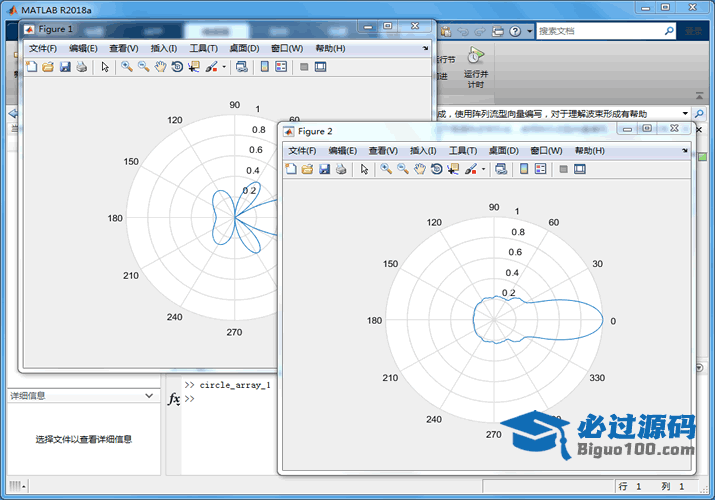Expand the details panel dropdown arrow
Screen dimensions: 715x500
pos(150,396)
